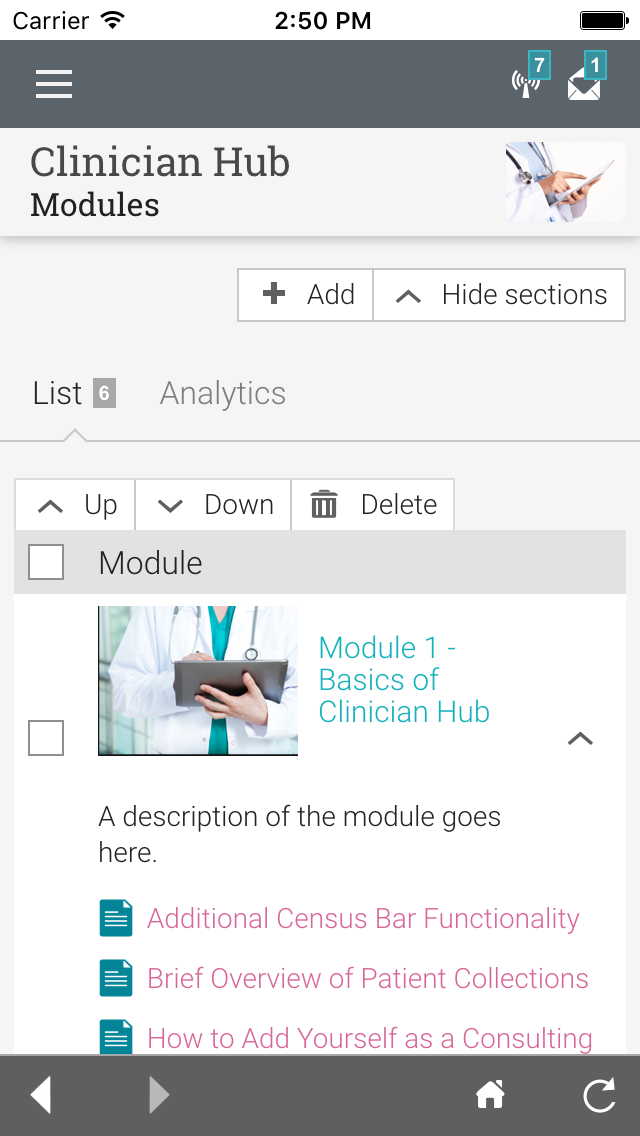Click the document icon beside Brief Overview
Viewport: 640px width, 1136px height.
pyautogui.click(x=116, y=978)
